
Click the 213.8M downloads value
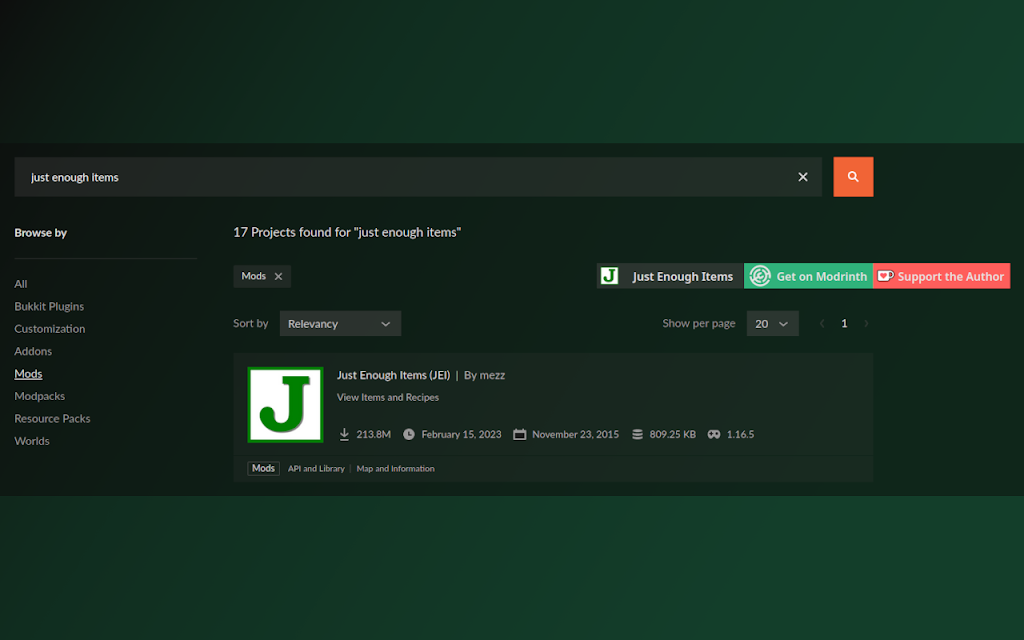click(374, 434)
